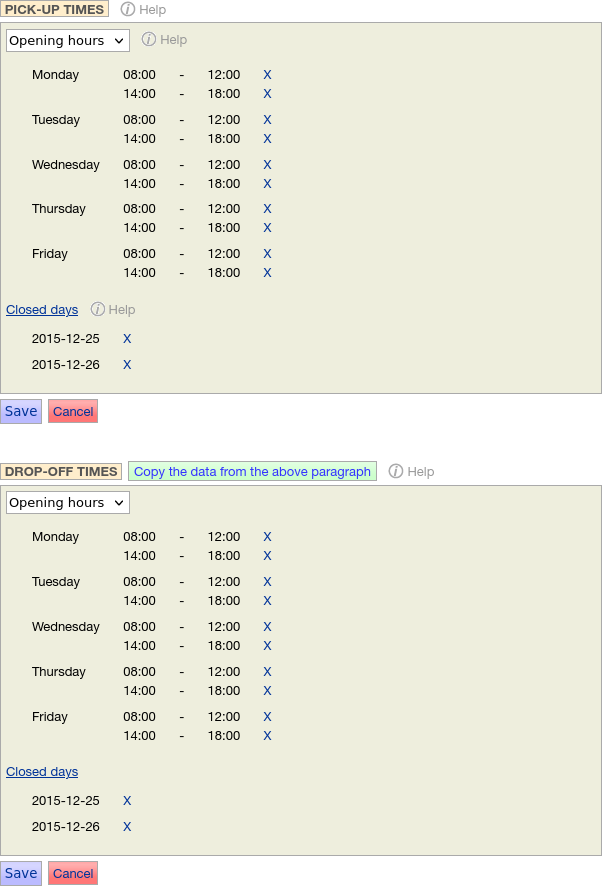Click Help icon beside pick-up Opening hours dropdown
This screenshot has height=886, width=602.
point(164,40)
